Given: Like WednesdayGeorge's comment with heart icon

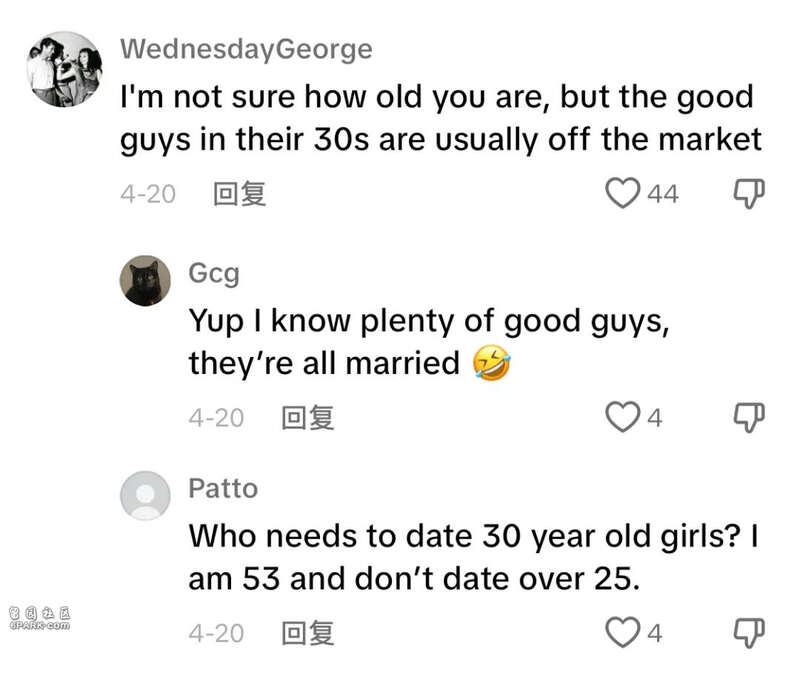Looking at the screenshot, I should (622, 193).
